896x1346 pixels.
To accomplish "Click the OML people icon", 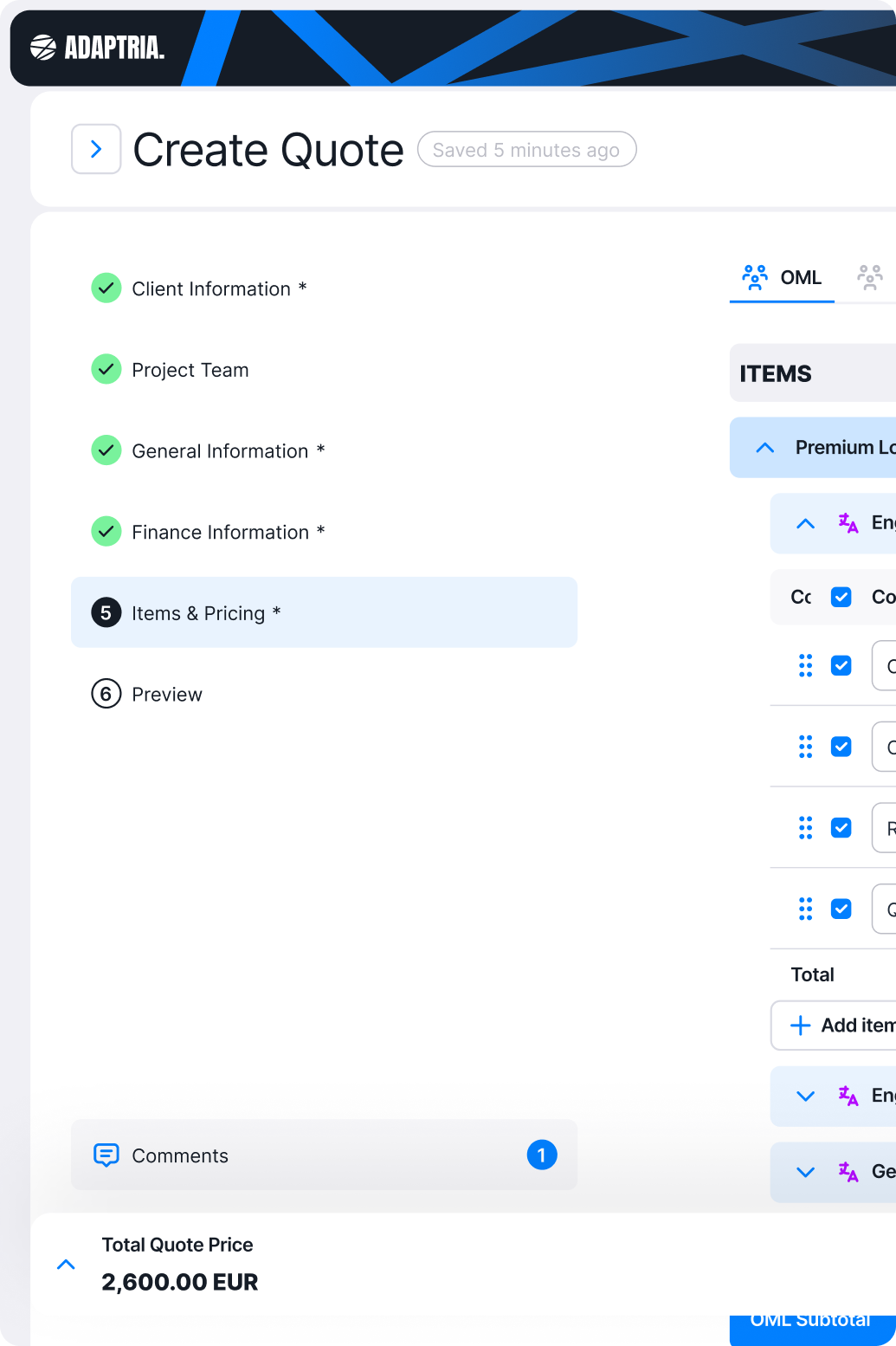I will [755, 277].
